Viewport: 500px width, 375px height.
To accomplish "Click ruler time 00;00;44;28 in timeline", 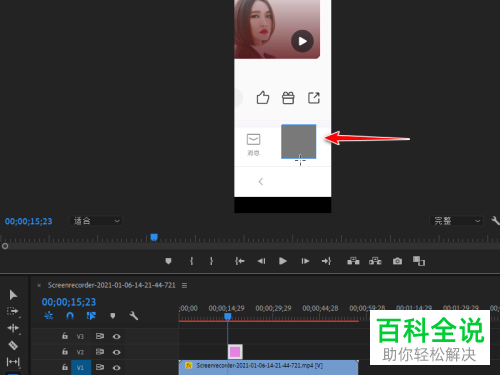I will [320, 308].
